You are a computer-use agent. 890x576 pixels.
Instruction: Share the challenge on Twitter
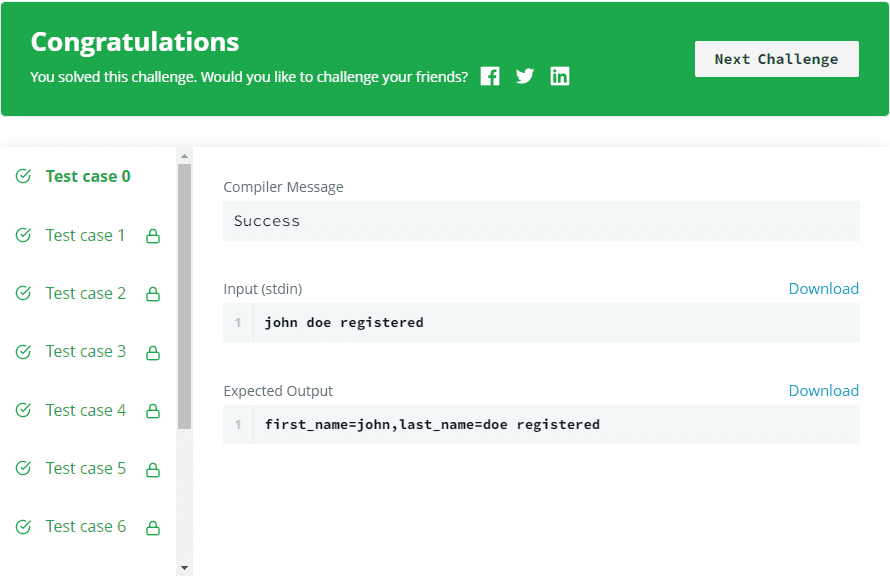(x=525, y=76)
